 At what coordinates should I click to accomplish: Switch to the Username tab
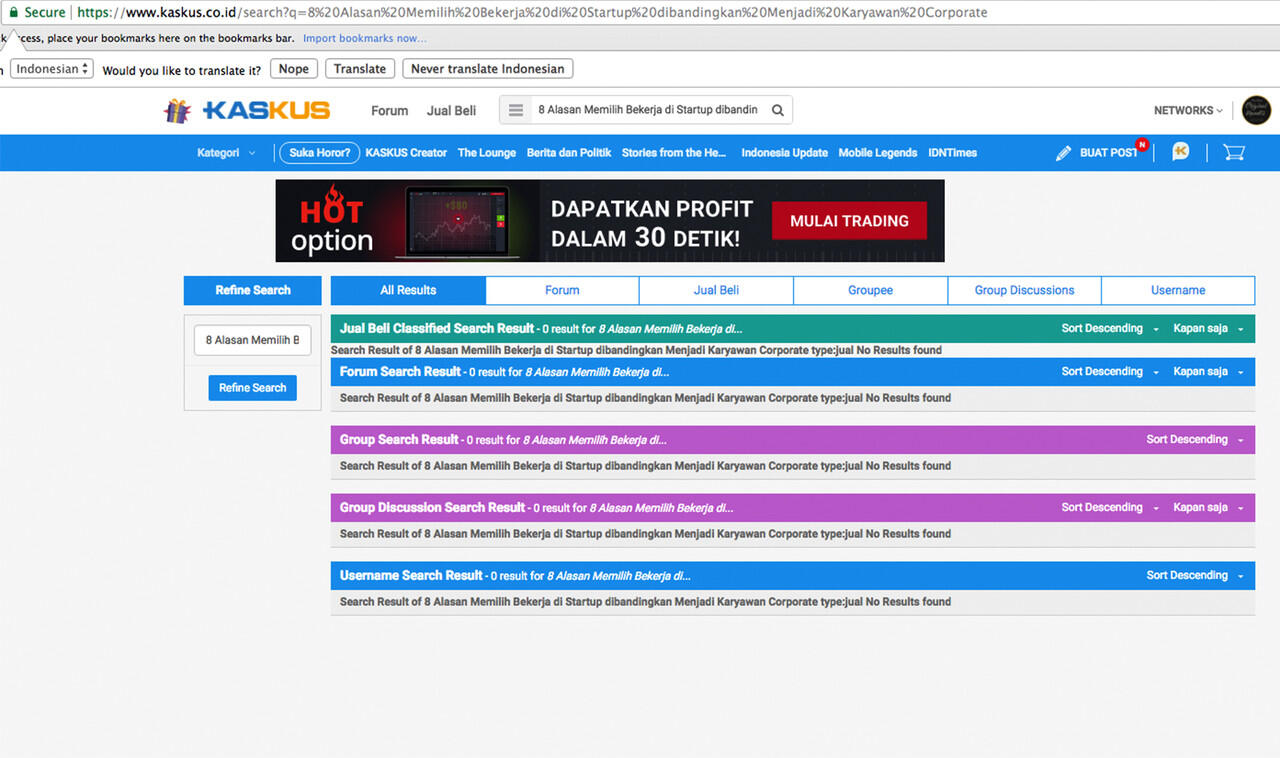click(1178, 290)
